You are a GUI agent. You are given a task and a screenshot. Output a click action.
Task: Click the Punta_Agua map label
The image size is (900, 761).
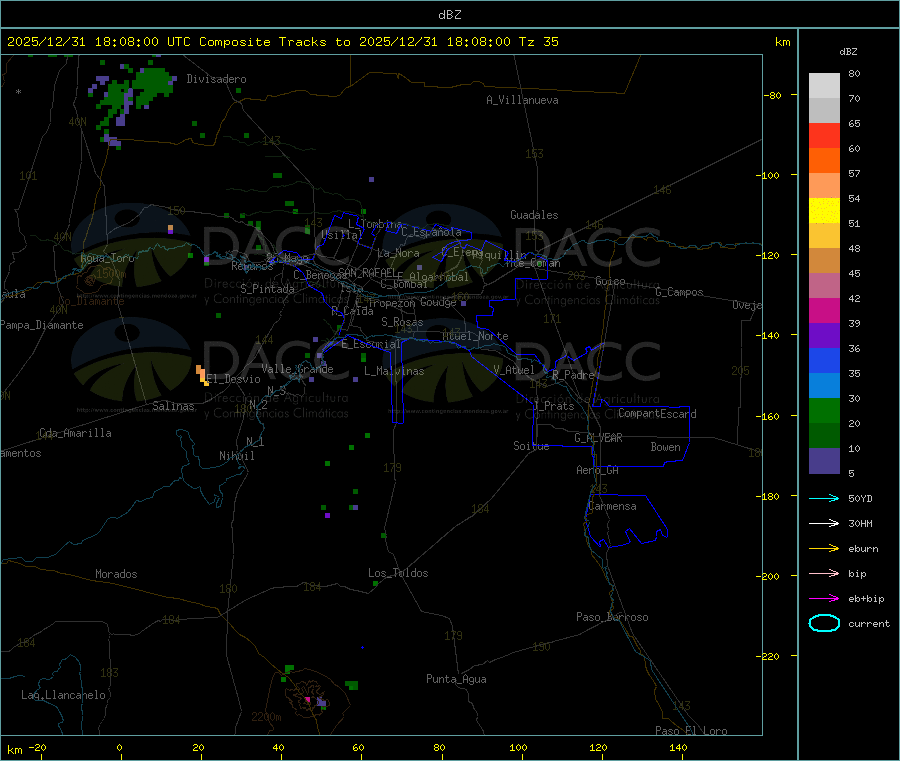456,679
